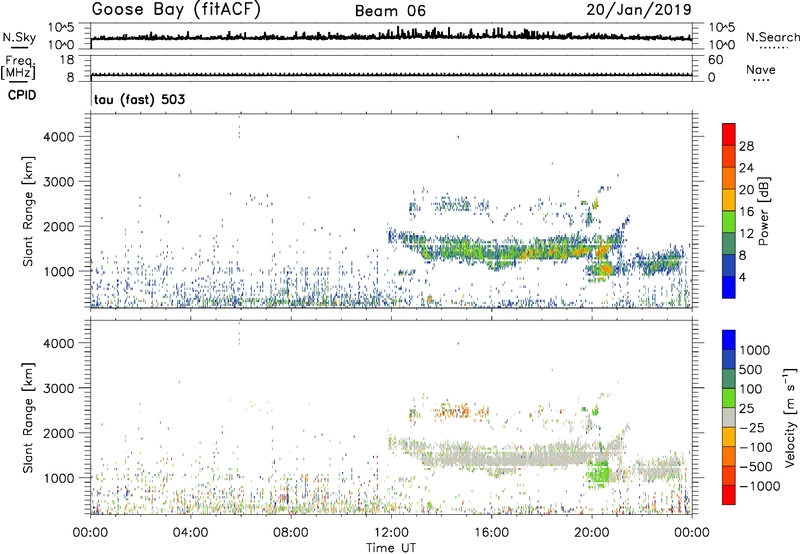Screen dimensions: 800x554
Task: Pick velocity segment between 100 and 500
Action: click(x=729, y=379)
